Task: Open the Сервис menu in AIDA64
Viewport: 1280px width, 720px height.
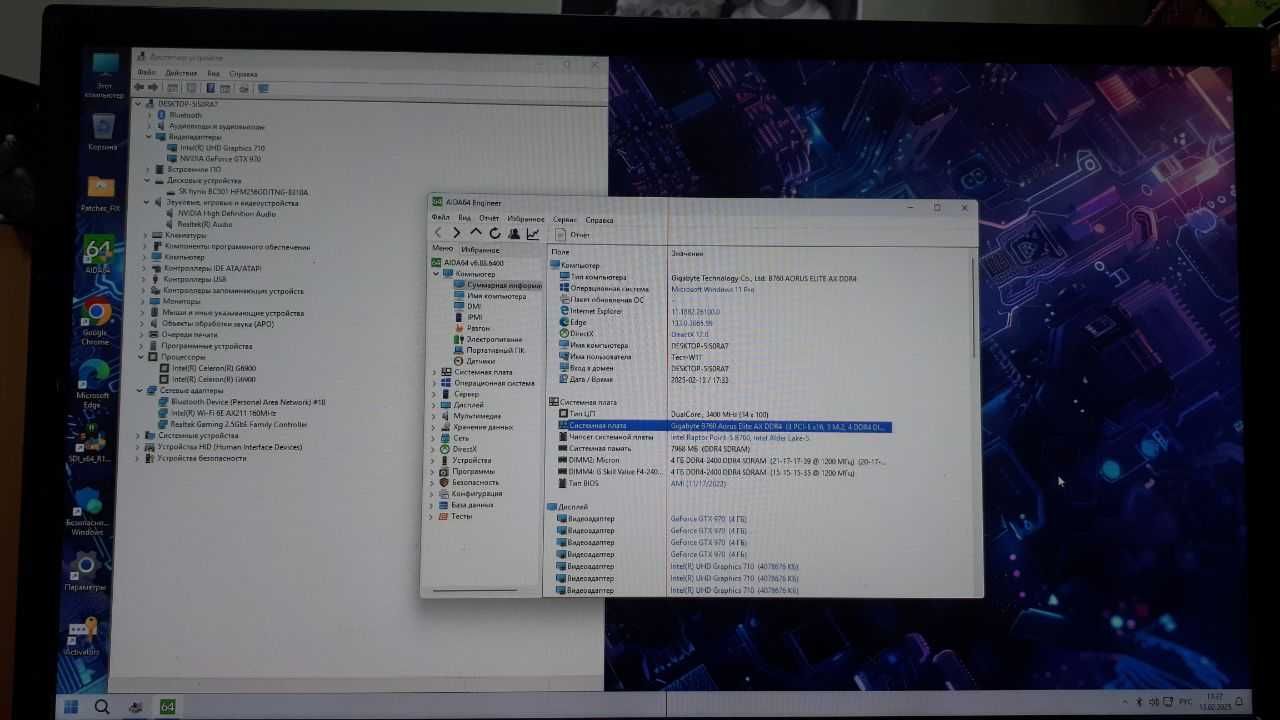Action: 565,219
